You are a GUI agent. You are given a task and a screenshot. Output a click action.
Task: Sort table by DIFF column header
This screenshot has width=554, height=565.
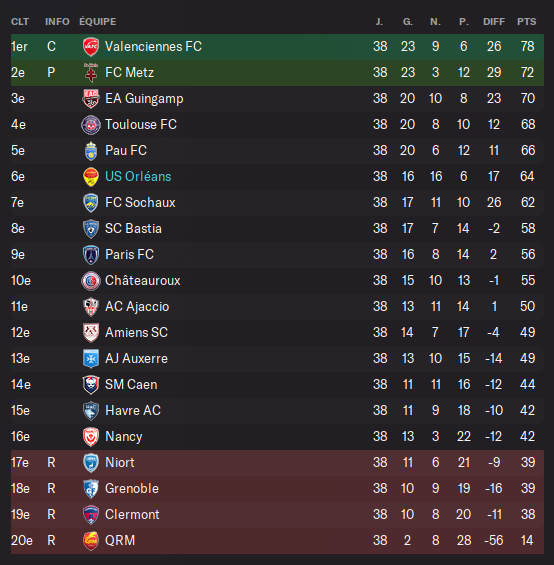tap(494, 22)
